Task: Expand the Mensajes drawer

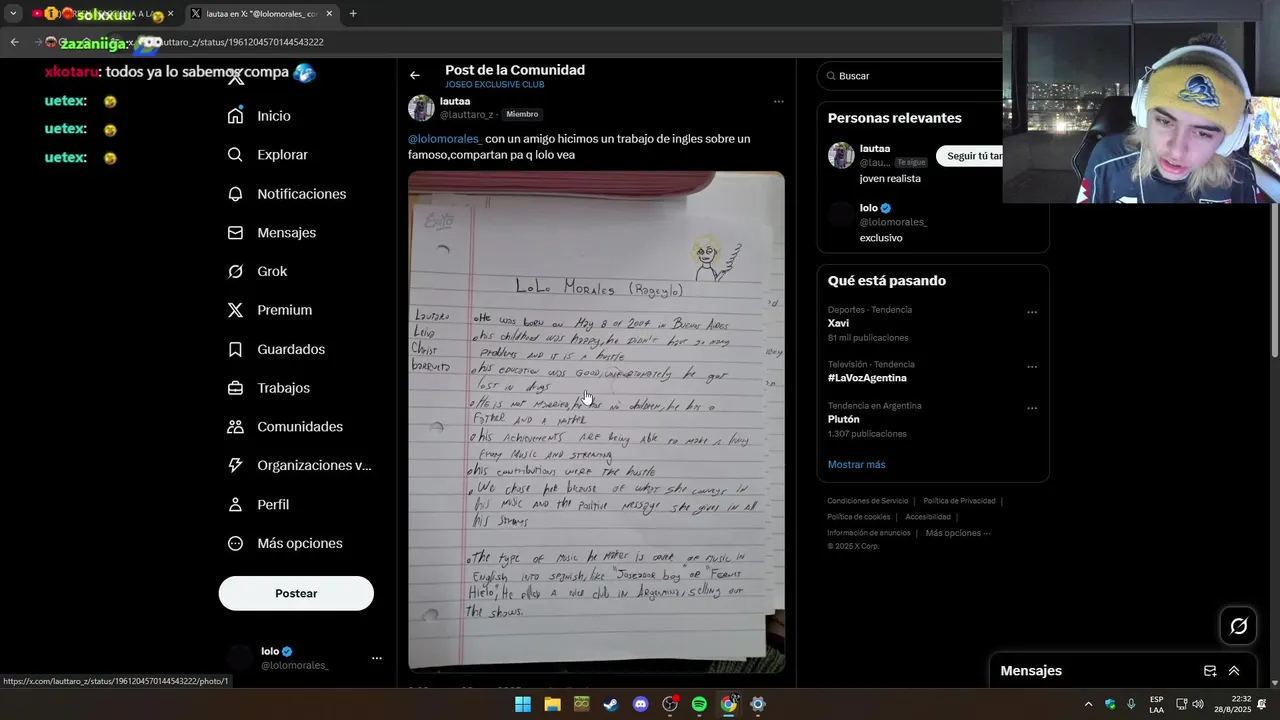Action: [x=1234, y=671]
